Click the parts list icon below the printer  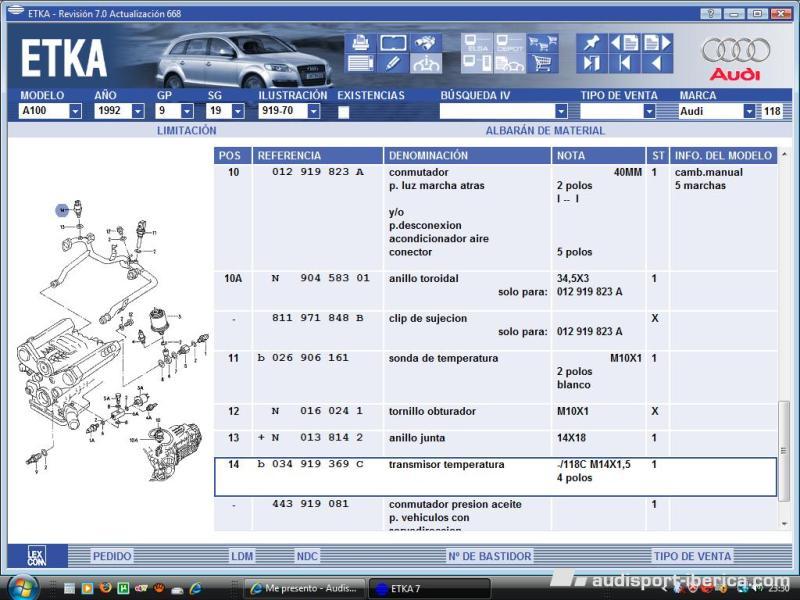(x=361, y=63)
